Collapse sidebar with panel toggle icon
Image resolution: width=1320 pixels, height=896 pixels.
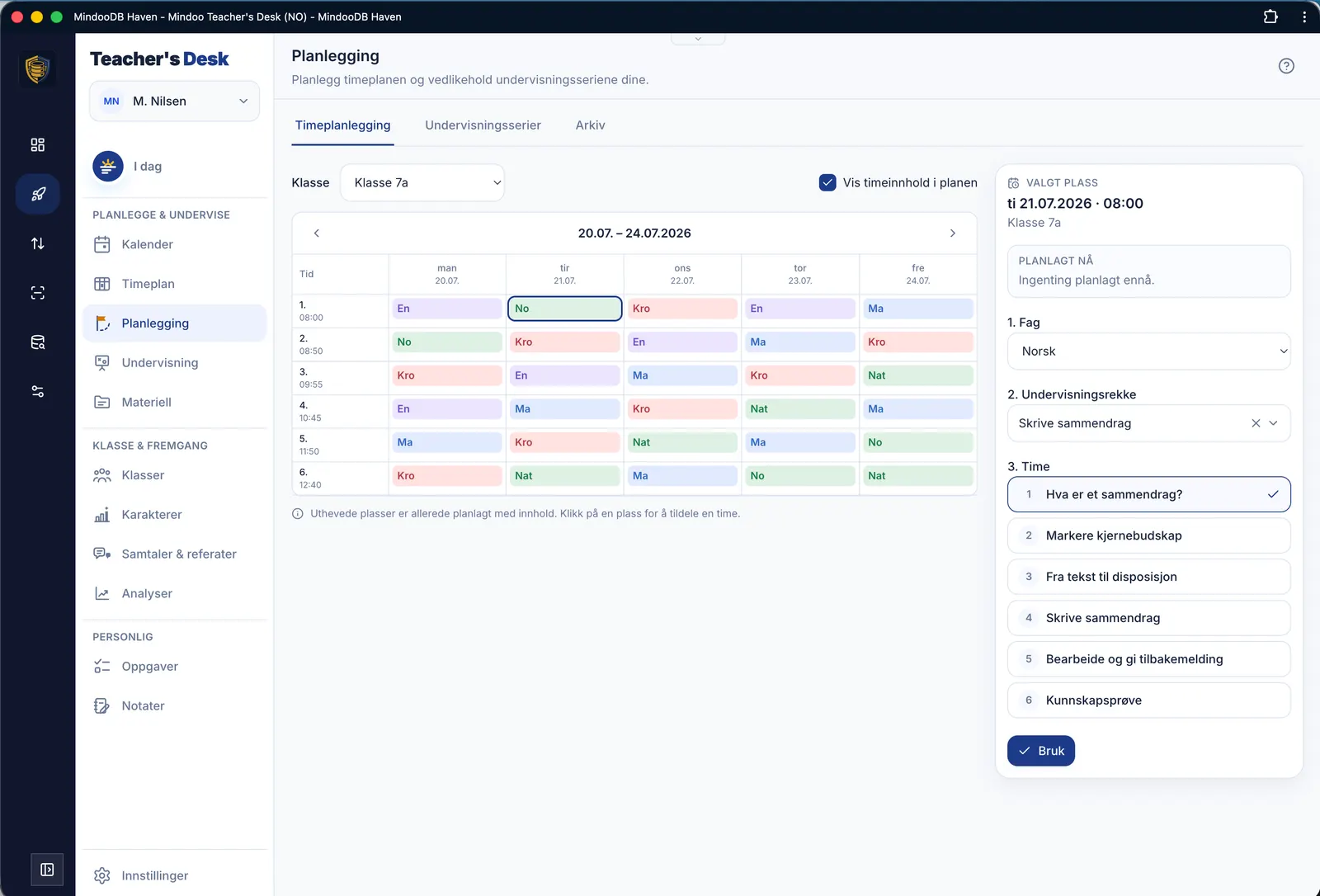click(47, 870)
